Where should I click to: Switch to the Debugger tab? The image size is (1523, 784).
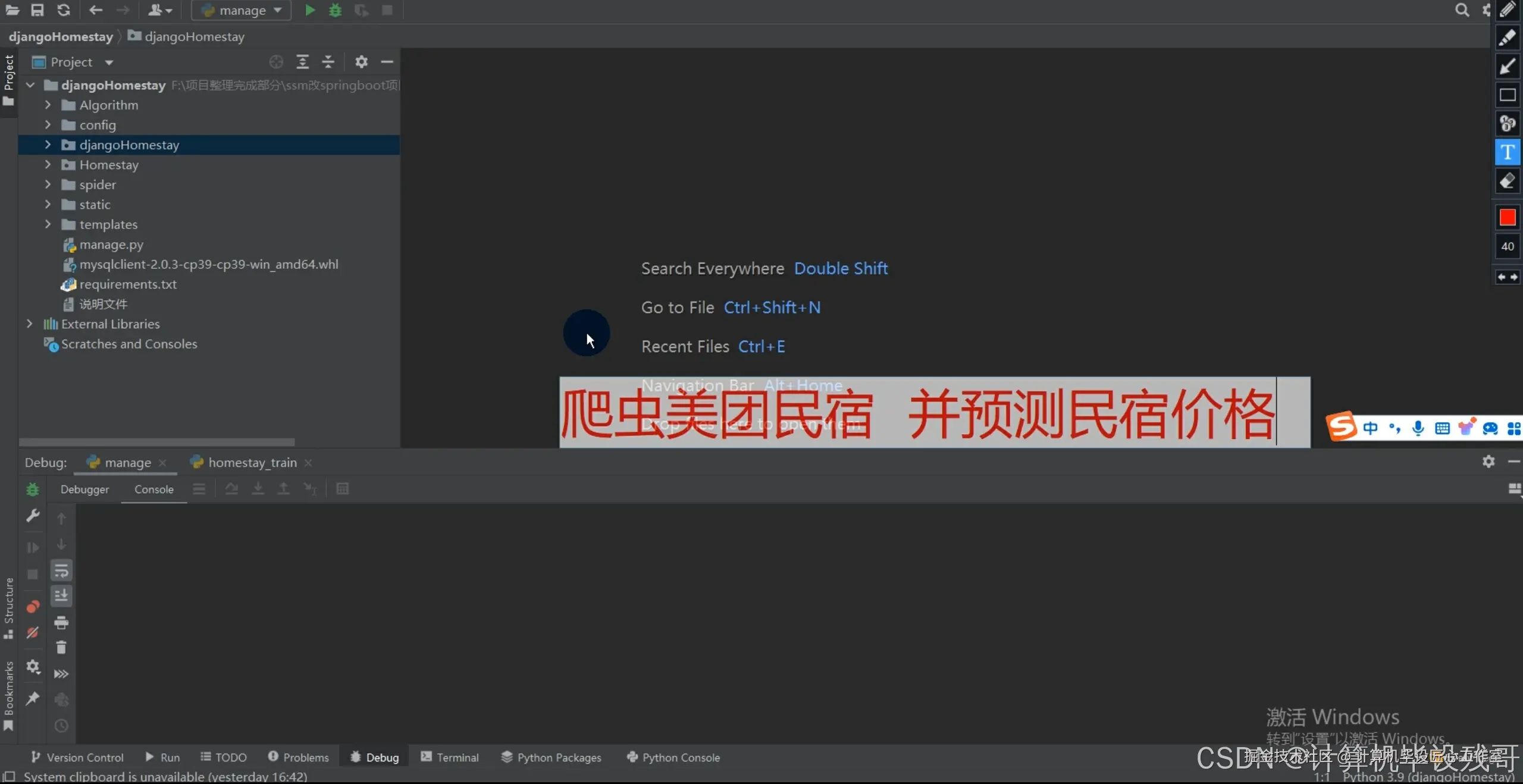click(x=85, y=490)
